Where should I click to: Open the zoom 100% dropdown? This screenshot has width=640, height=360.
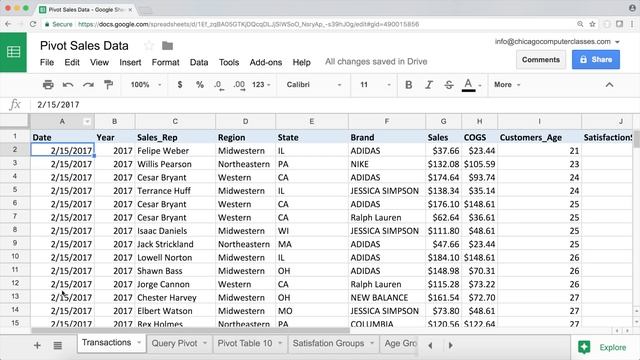click(x=146, y=84)
